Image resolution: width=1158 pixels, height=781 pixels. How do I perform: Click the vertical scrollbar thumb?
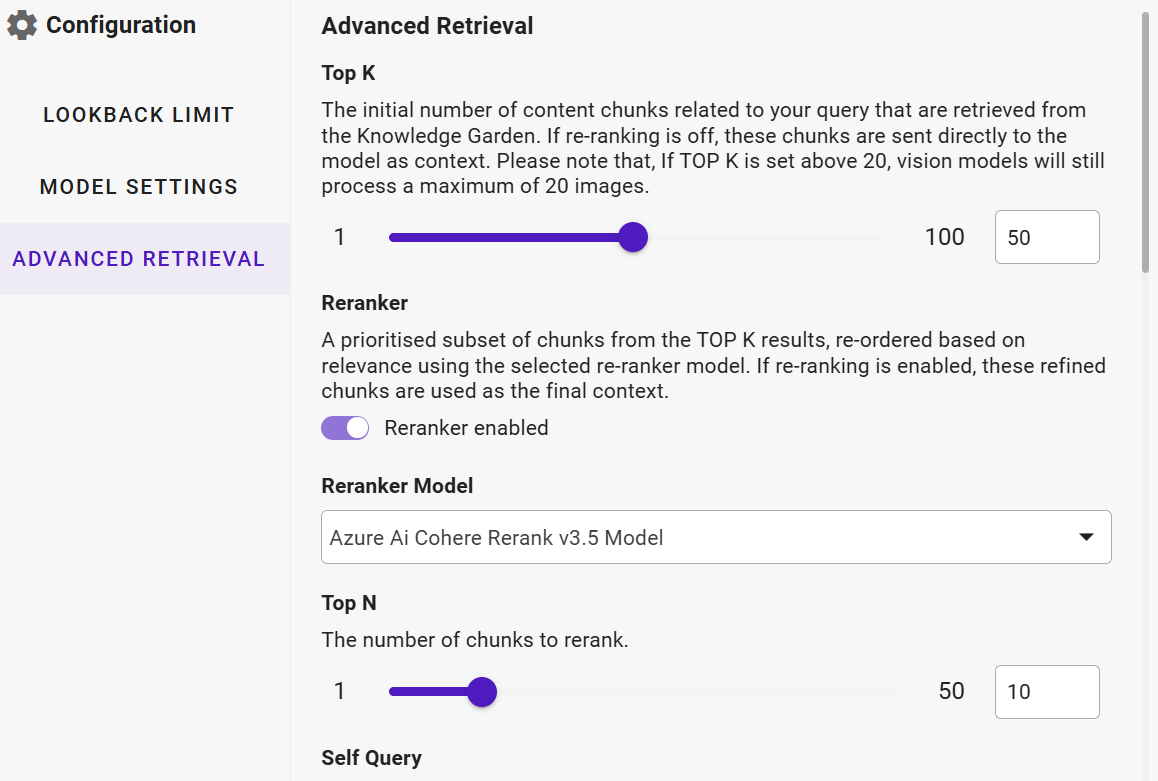(1146, 140)
